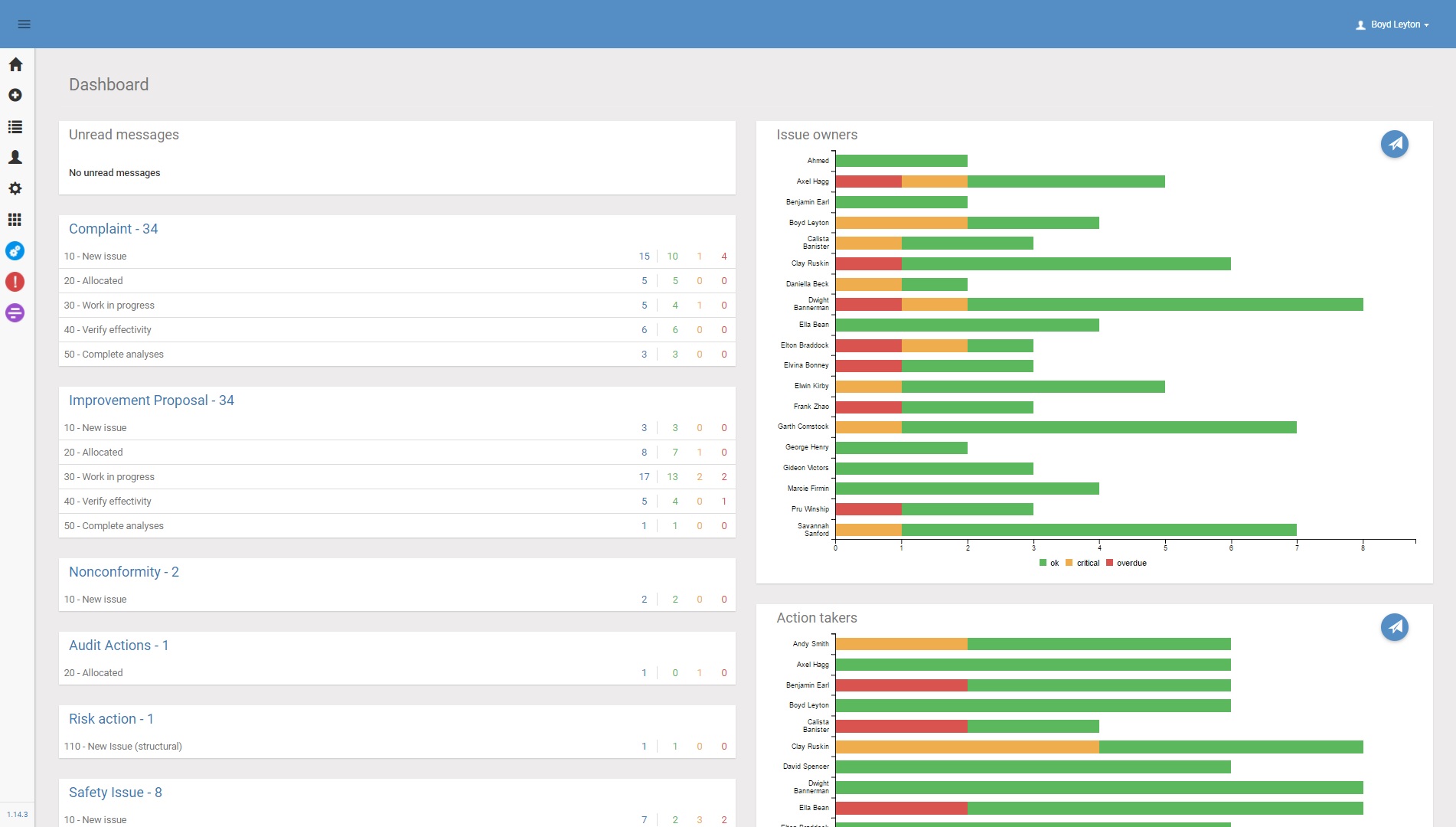Screen dimensions: 1456x827
Task: Click Axel Hagg red overdue segment in Issue owners
Action: 868,181
